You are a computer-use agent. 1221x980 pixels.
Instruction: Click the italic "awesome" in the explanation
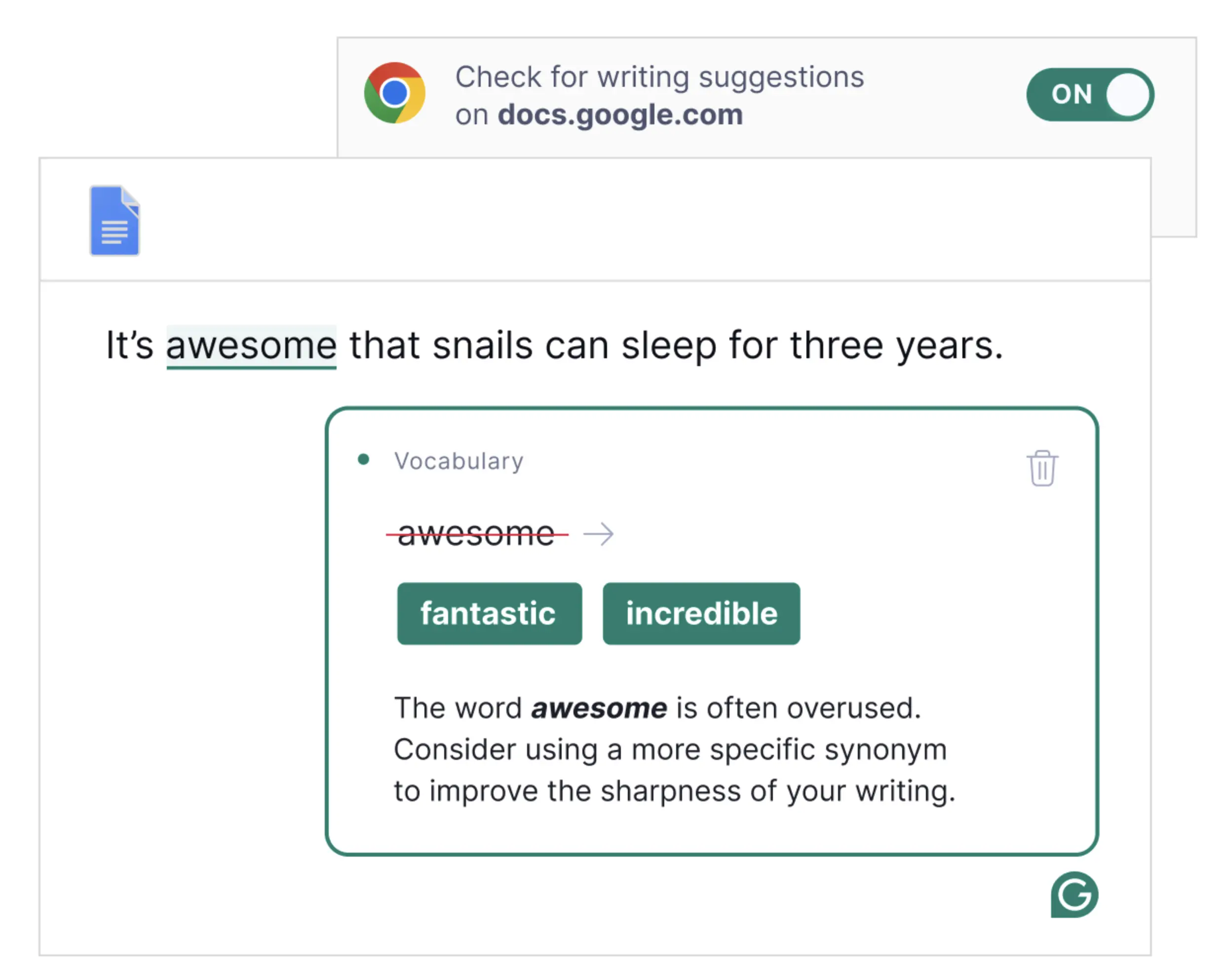coord(599,708)
